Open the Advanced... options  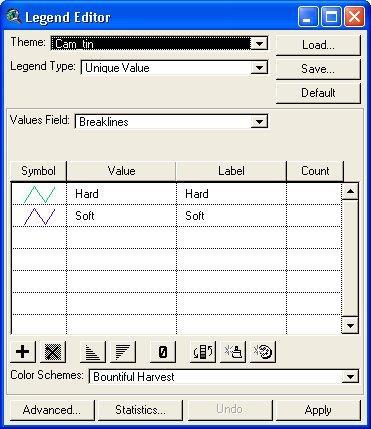[x=52, y=410]
